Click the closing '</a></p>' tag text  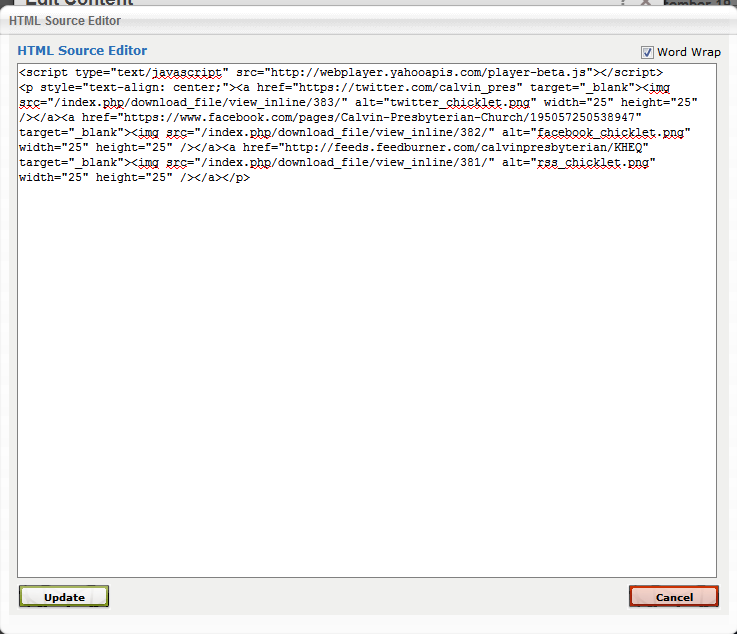coord(222,178)
